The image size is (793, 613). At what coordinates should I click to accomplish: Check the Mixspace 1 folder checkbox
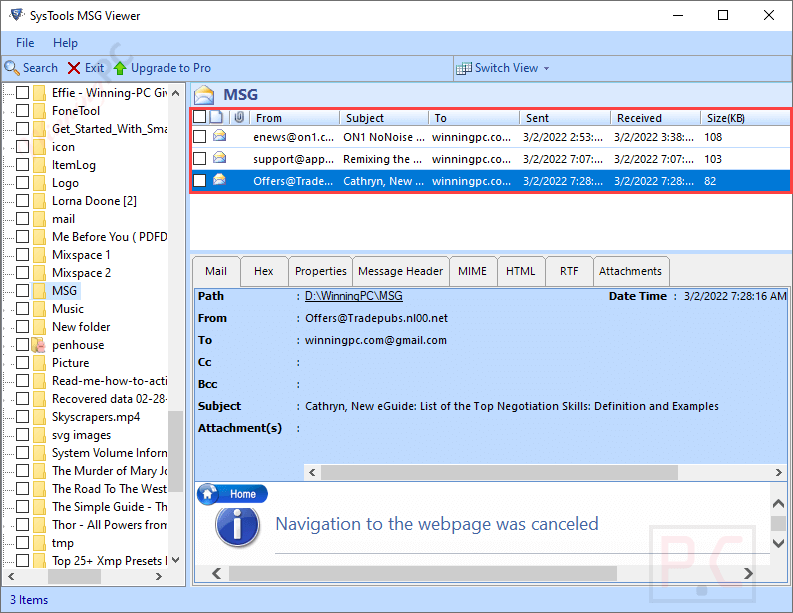tap(22, 255)
